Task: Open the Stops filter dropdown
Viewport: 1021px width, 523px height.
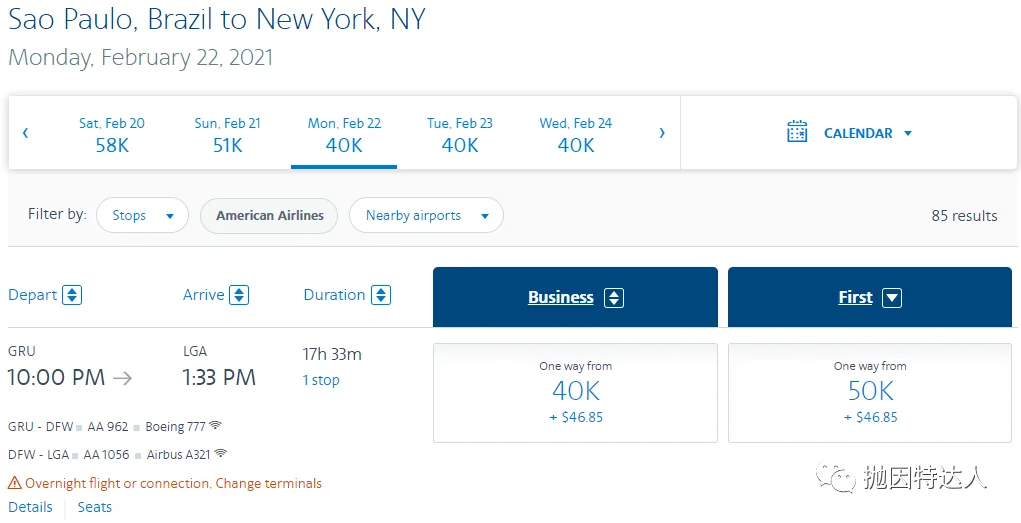Action: click(142, 215)
